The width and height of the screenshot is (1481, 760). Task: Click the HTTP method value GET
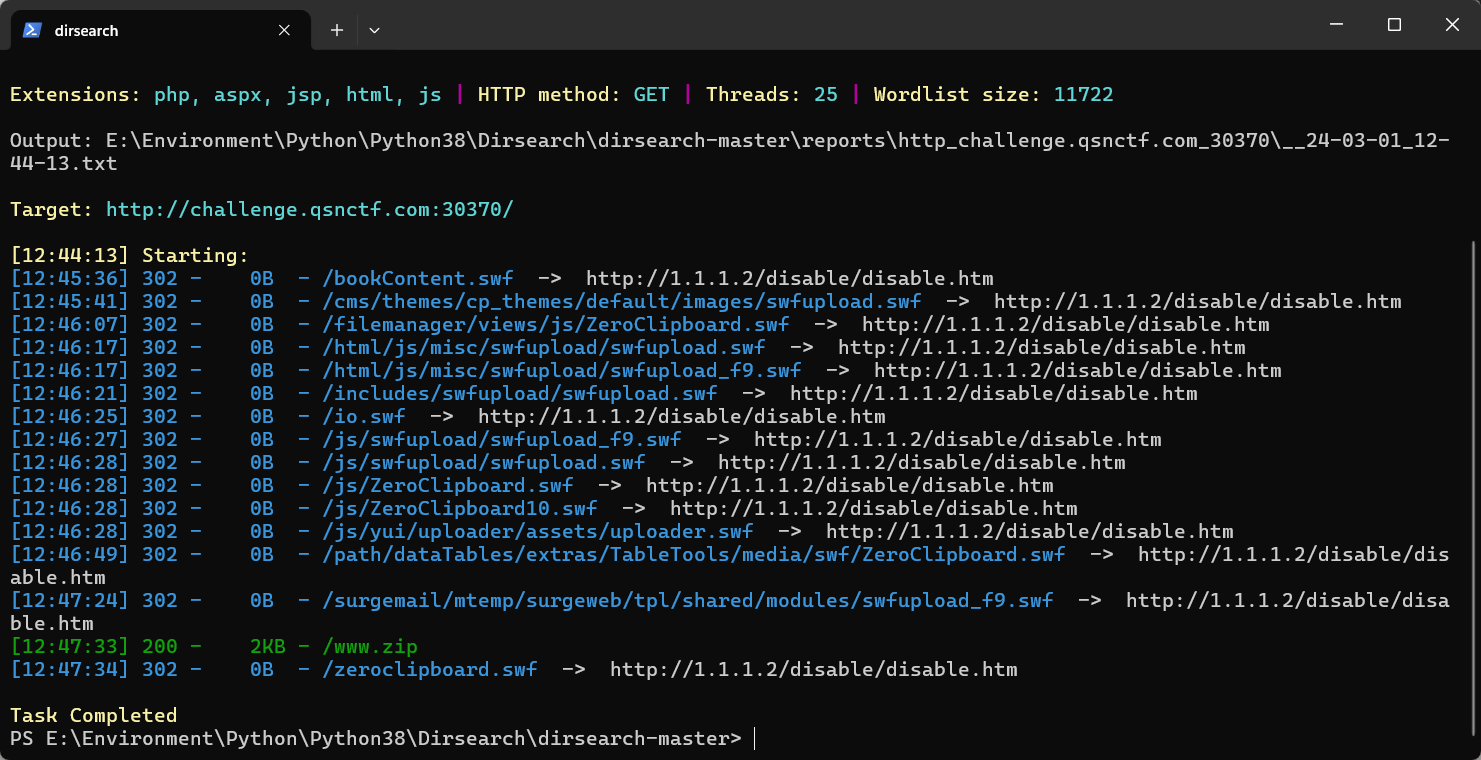(x=652, y=94)
